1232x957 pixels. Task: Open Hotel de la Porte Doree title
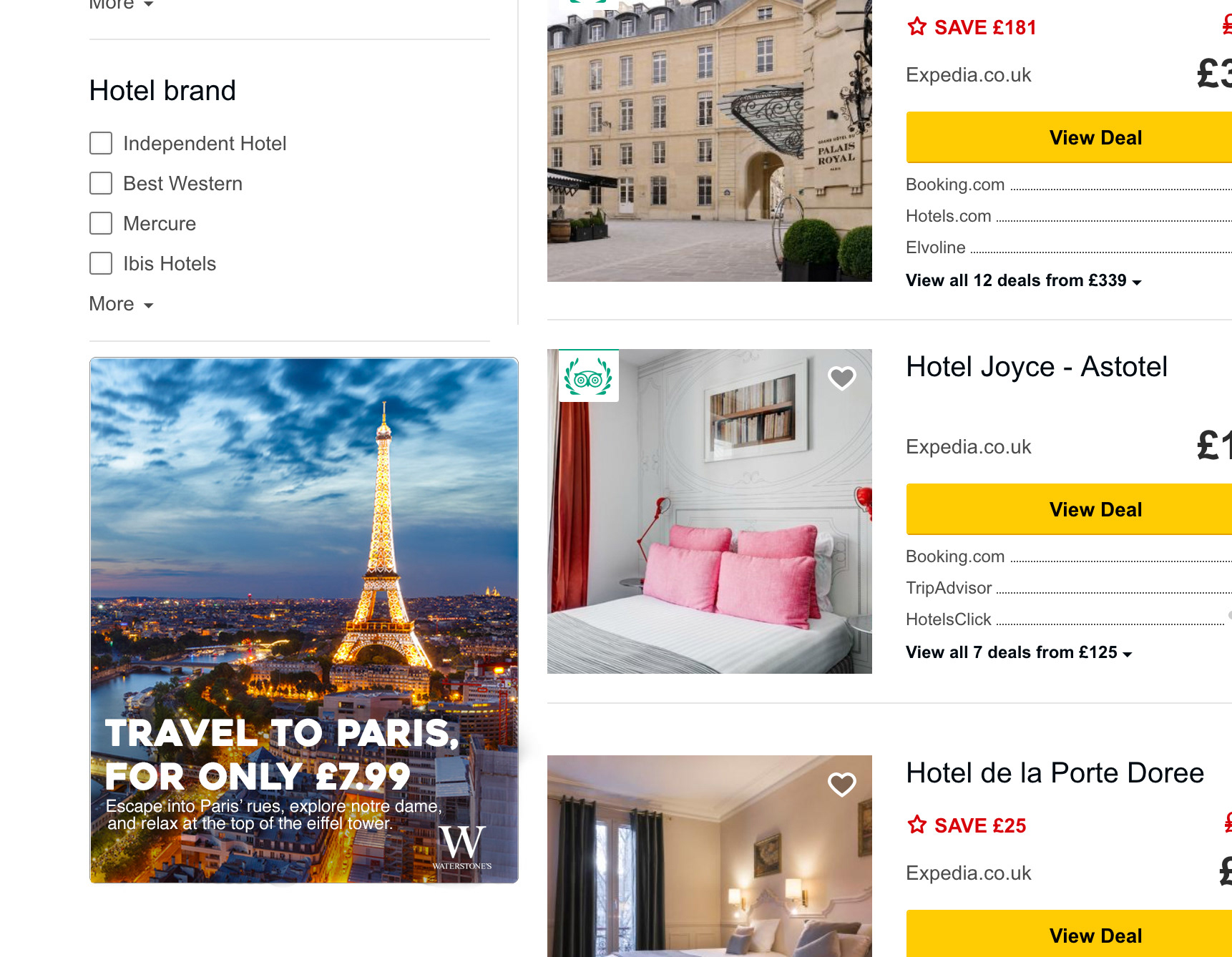1055,773
